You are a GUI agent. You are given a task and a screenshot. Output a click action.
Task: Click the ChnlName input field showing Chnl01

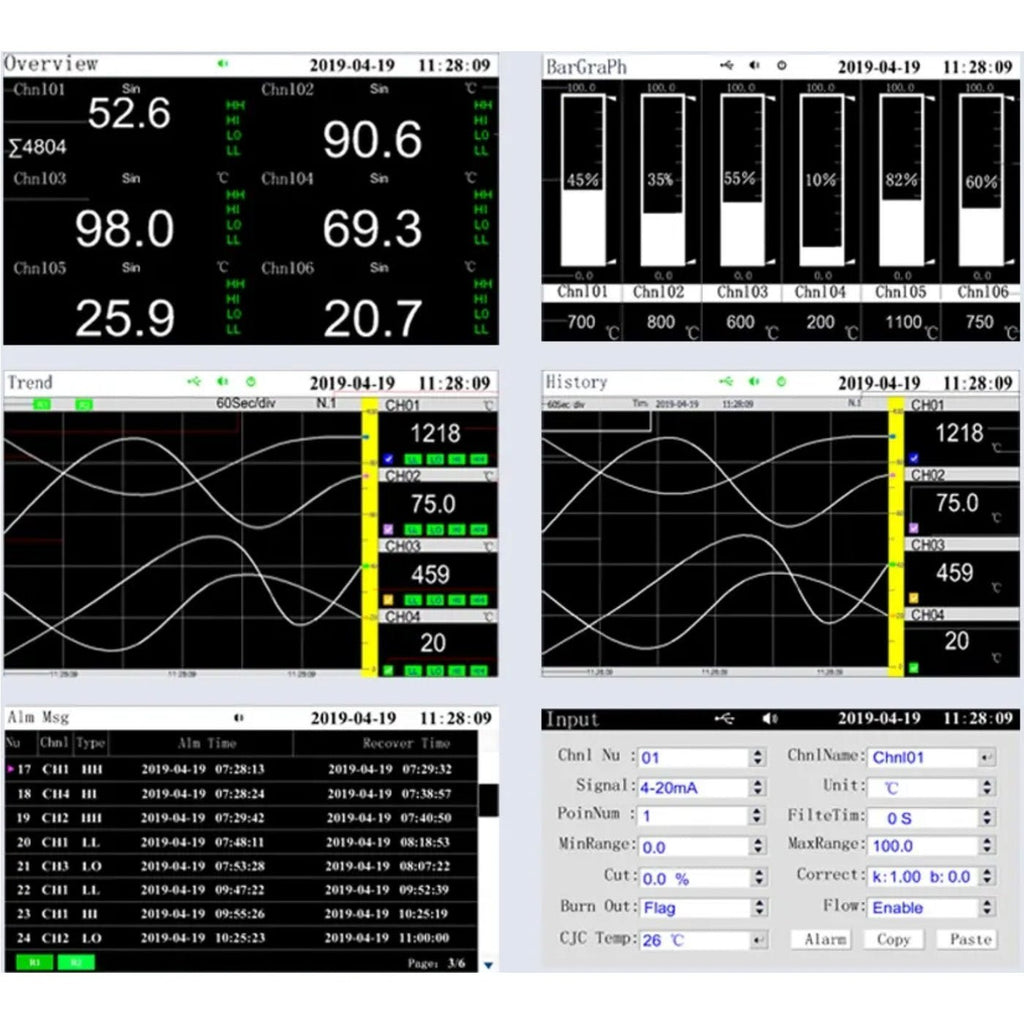922,758
